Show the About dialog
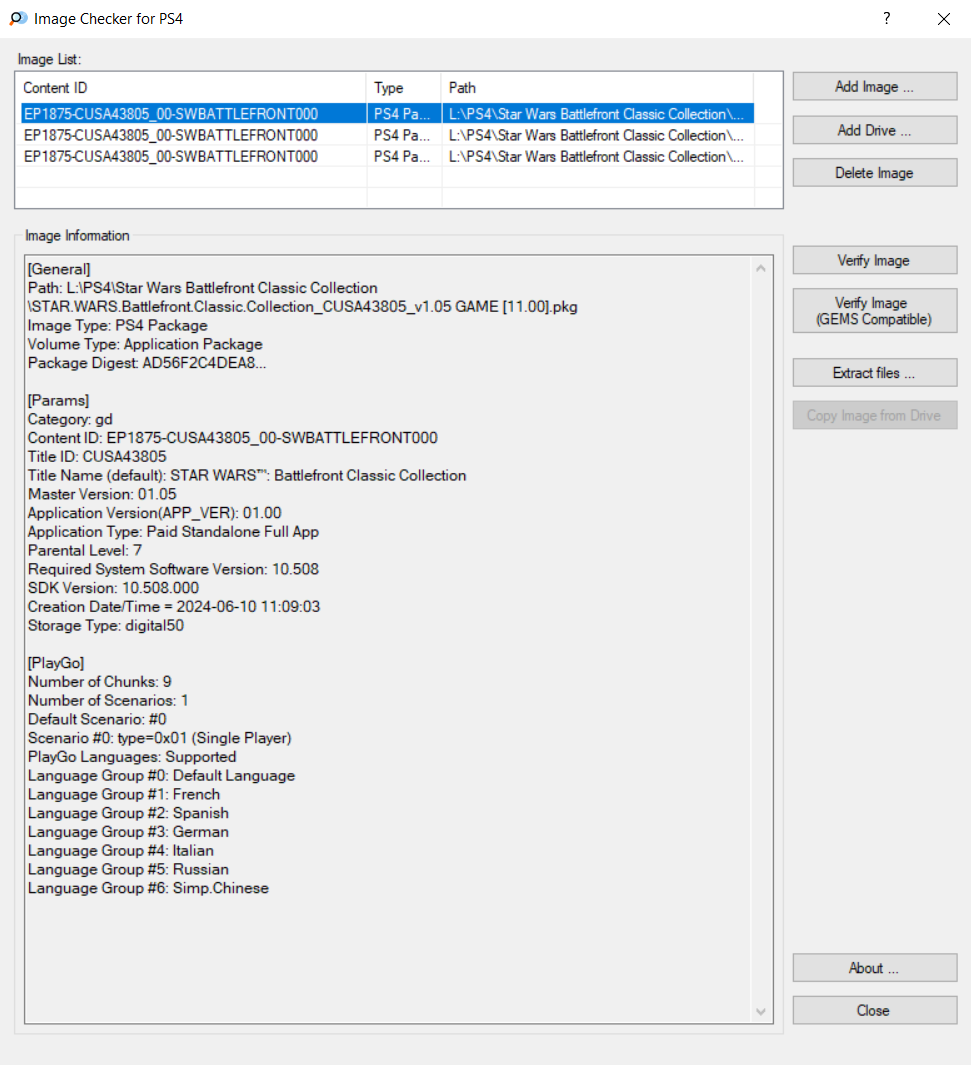Image resolution: width=971 pixels, height=1065 pixels. (x=875, y=969)
